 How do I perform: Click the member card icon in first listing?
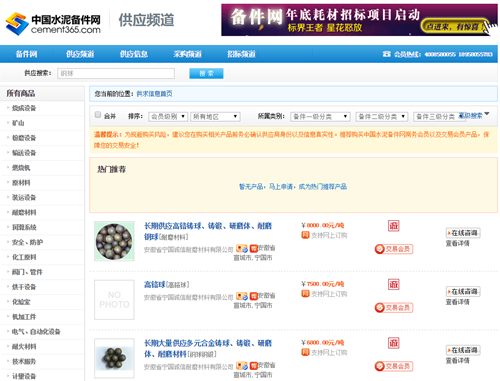coord(242,249)
